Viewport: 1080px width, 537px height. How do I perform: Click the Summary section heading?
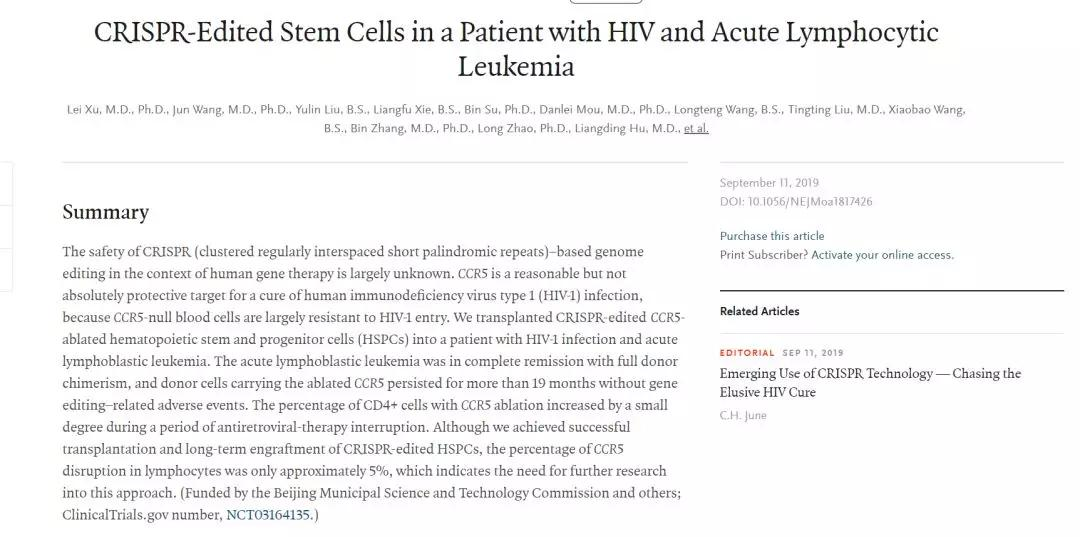[x=105, y=212]
